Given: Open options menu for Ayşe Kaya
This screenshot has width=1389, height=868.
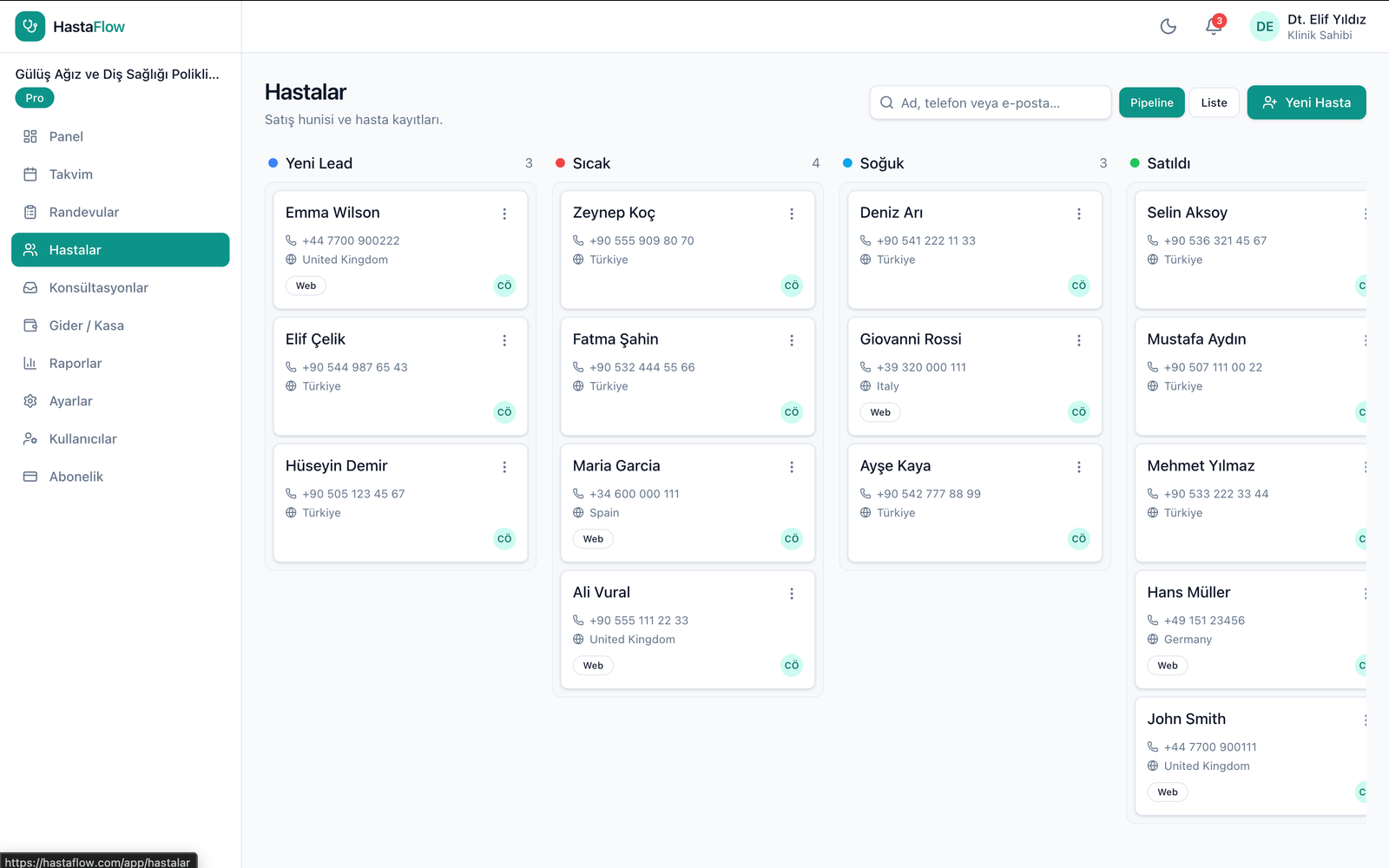Looking at the screenshot, I should (1079, 467).
